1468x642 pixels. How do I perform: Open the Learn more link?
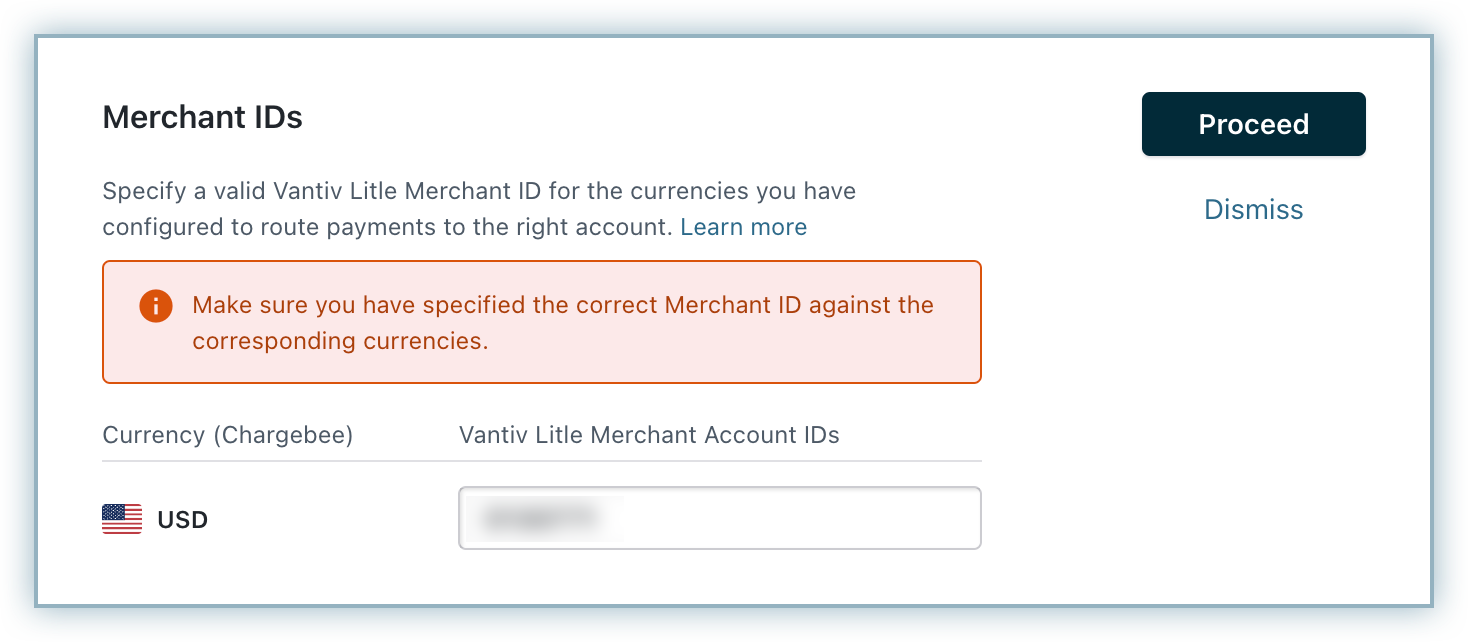743,227
